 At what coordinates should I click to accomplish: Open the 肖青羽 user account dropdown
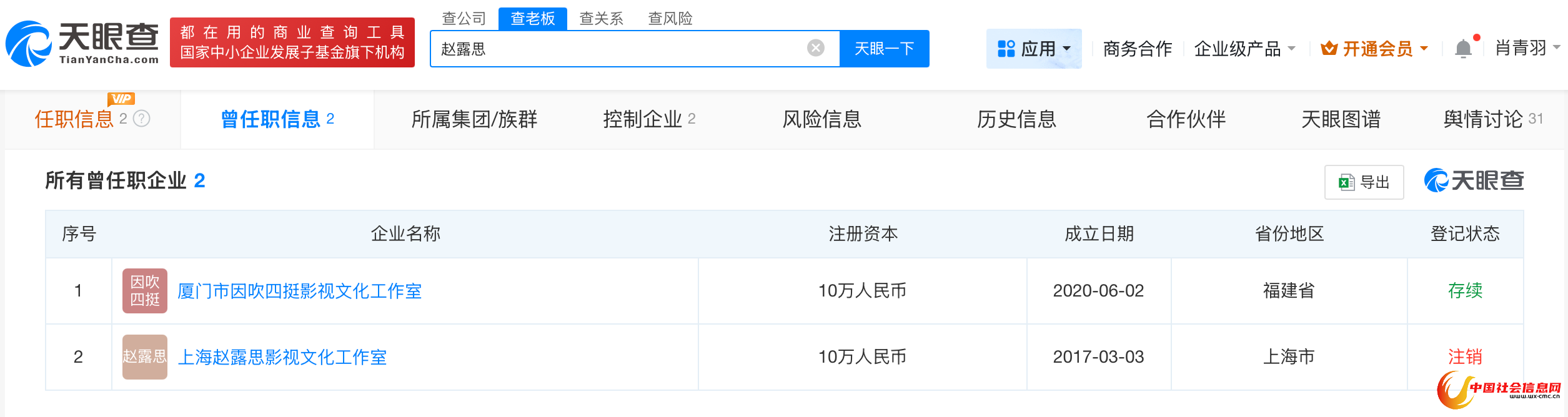1527,48
